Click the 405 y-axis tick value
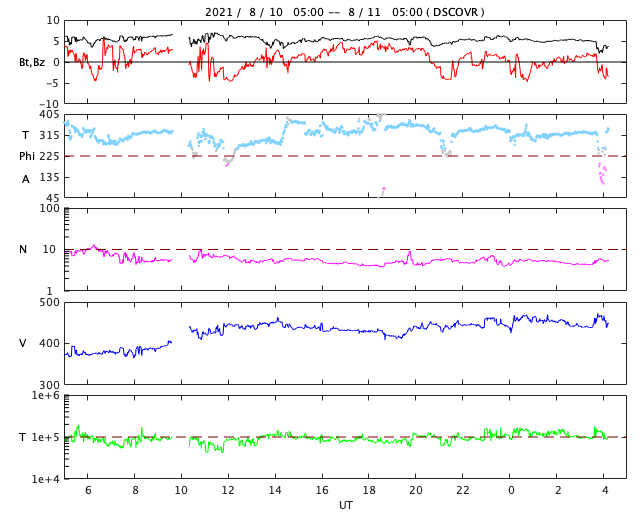The width and height of the screenshot is (640, 512). pos(50,115)
